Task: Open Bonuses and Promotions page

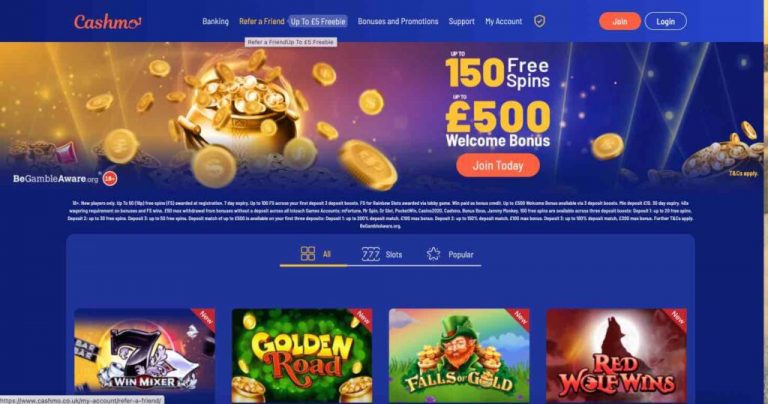Action: 398,22
